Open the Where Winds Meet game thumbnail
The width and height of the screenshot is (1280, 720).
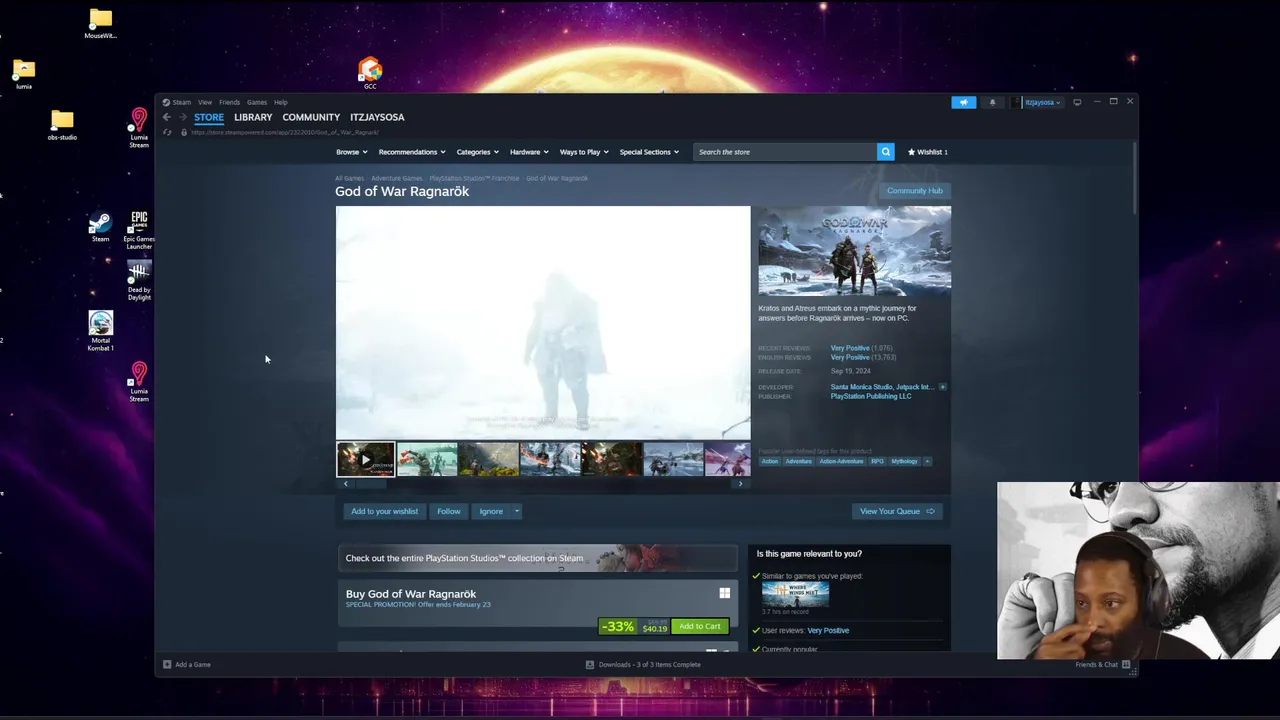pyautogui.click(x=795, y=594)
